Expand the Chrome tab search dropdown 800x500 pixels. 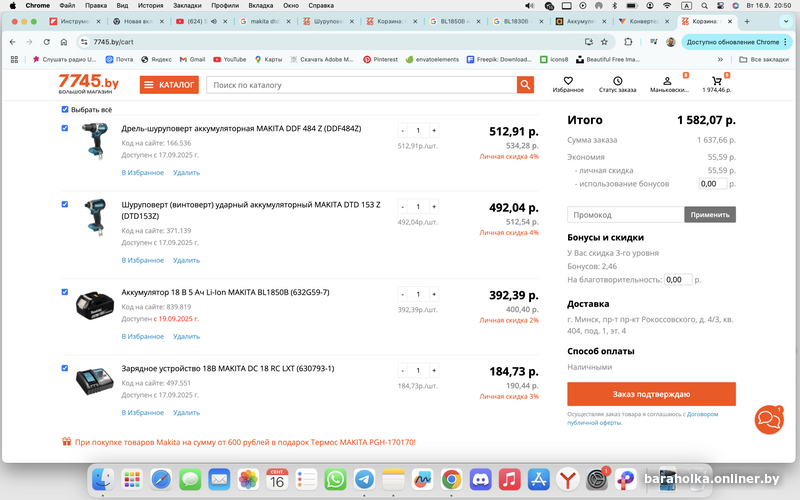[x=786, y=21]
